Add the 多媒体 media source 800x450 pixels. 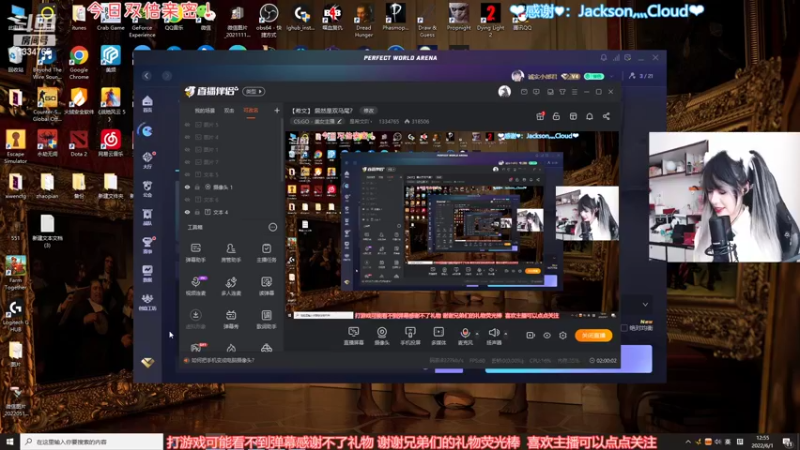[438, 336]
